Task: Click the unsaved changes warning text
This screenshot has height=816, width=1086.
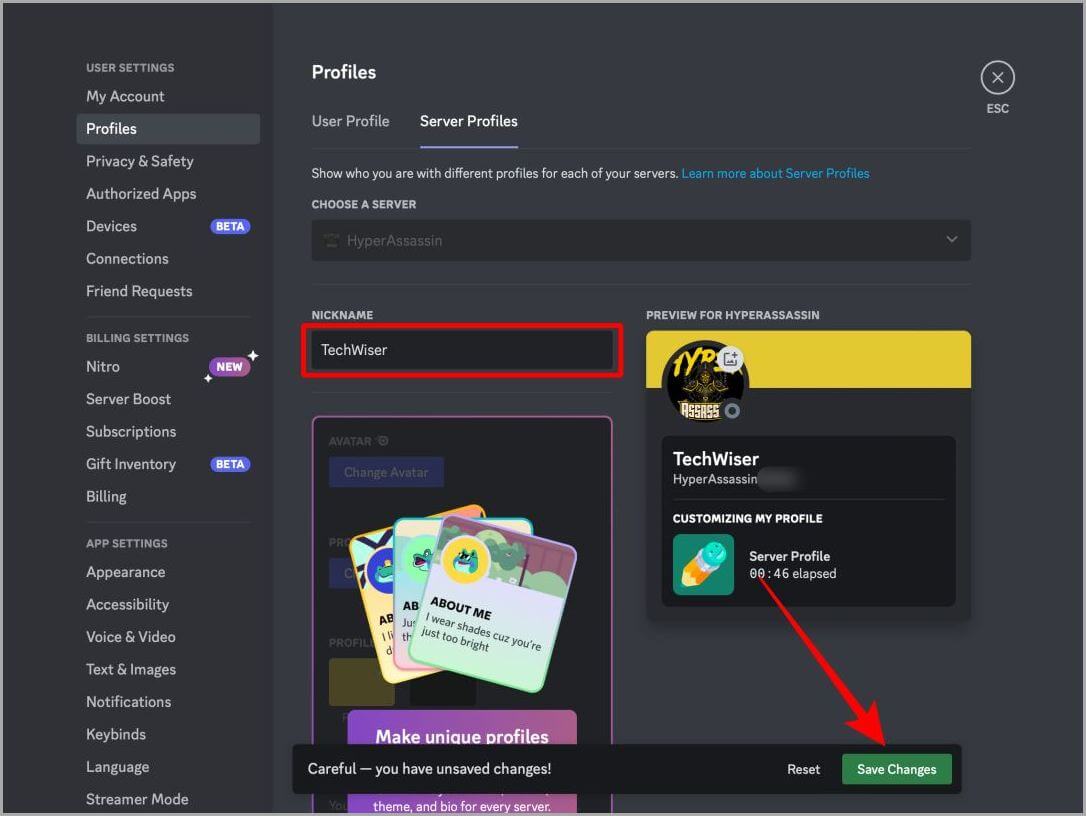Action: tap(429, 769)
